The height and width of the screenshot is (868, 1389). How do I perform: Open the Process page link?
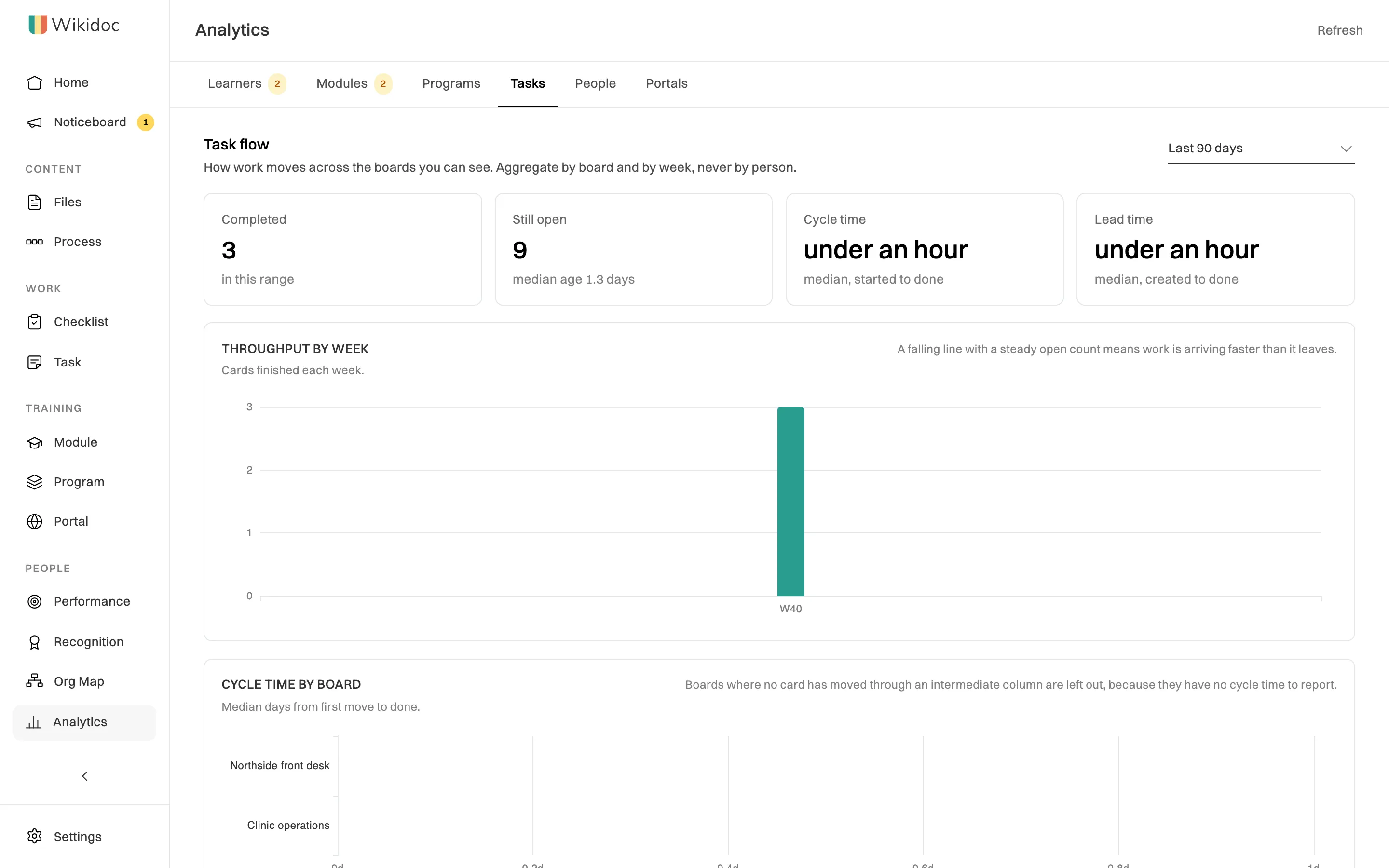84,242
